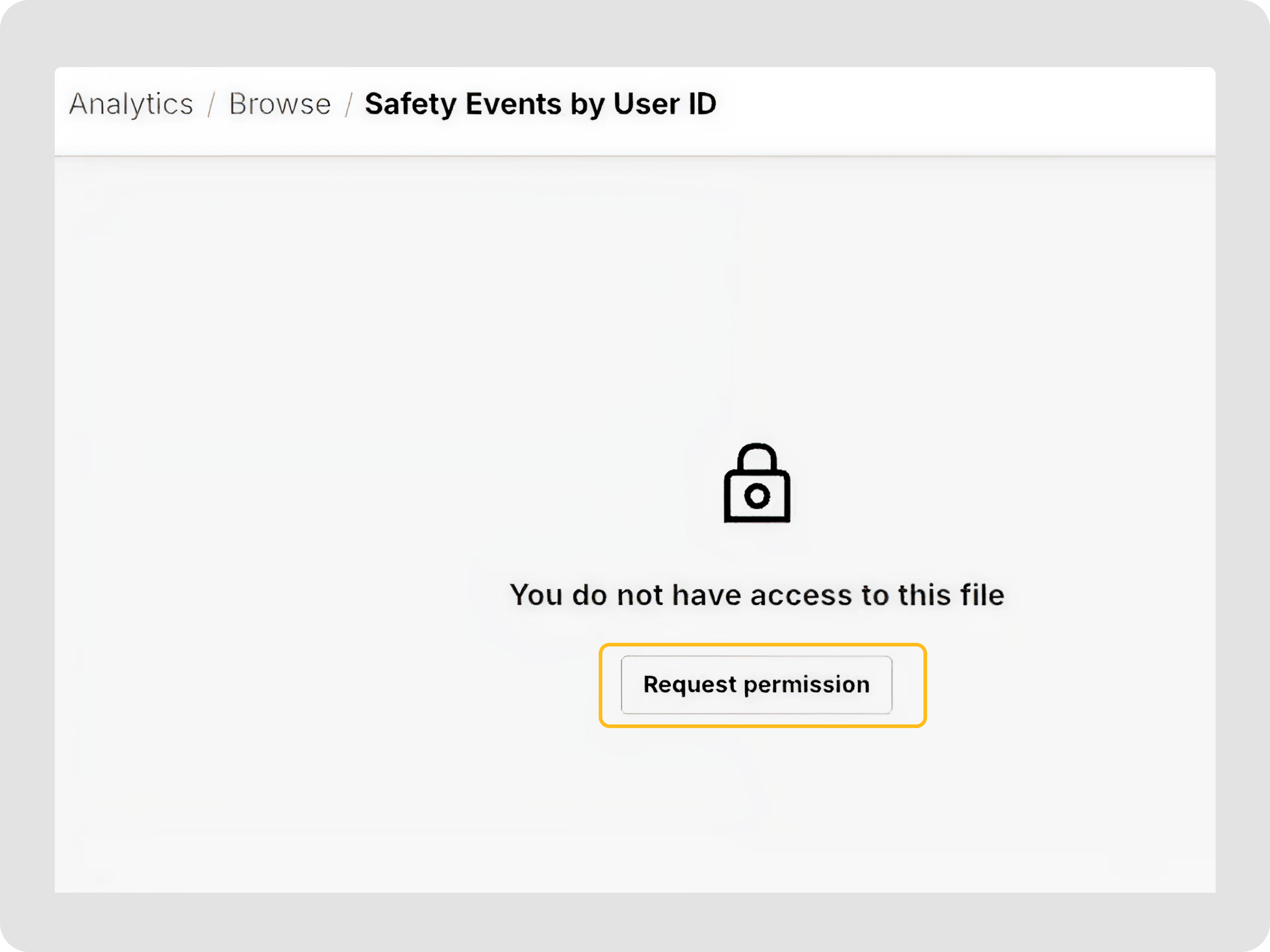Click the Analytics section in the breadcrumb trail
1270x952 pixels.
(x=131, y=104)
